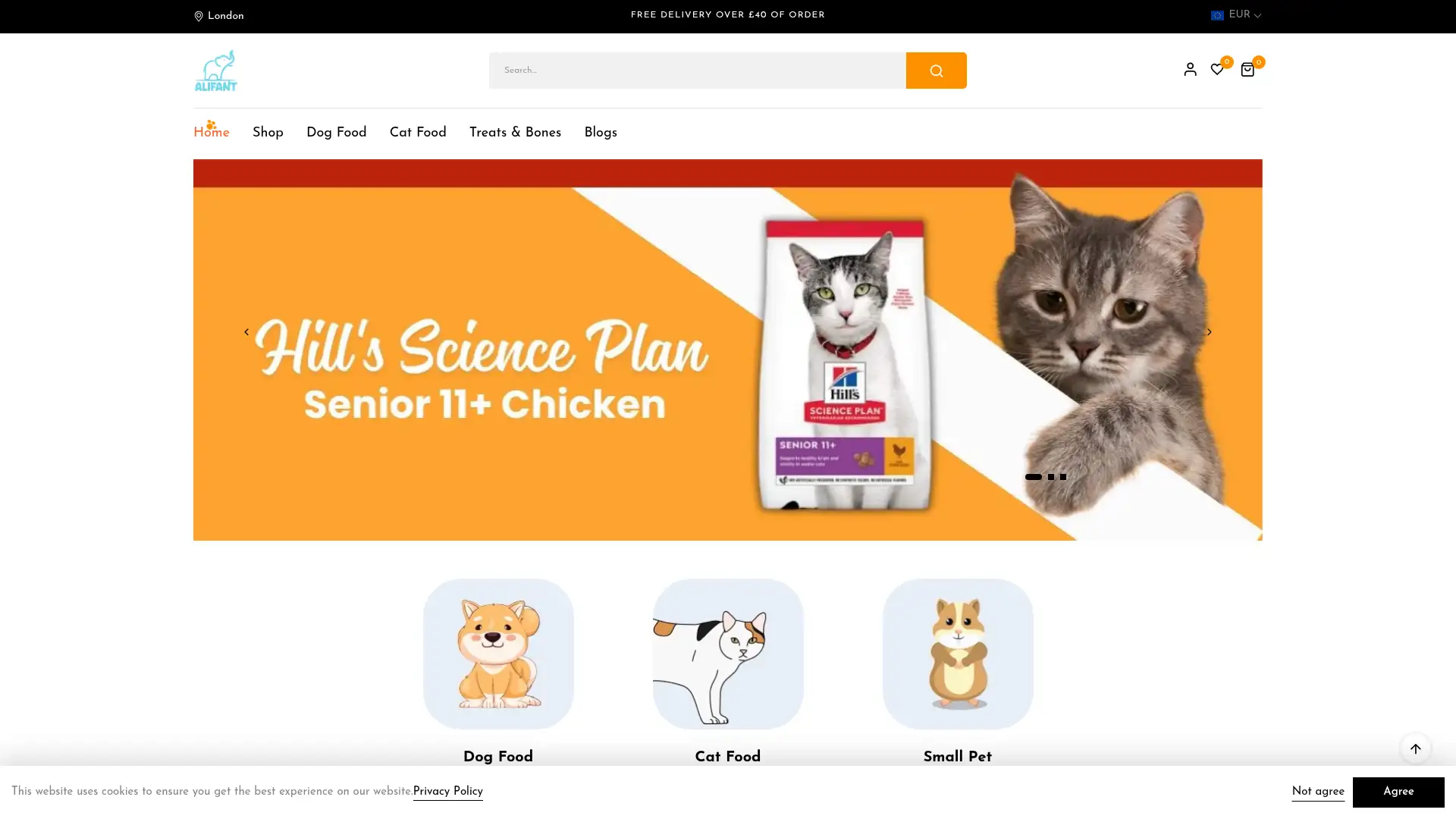Focus the Search input field
1456x819 pixels.
coord(698,71)
